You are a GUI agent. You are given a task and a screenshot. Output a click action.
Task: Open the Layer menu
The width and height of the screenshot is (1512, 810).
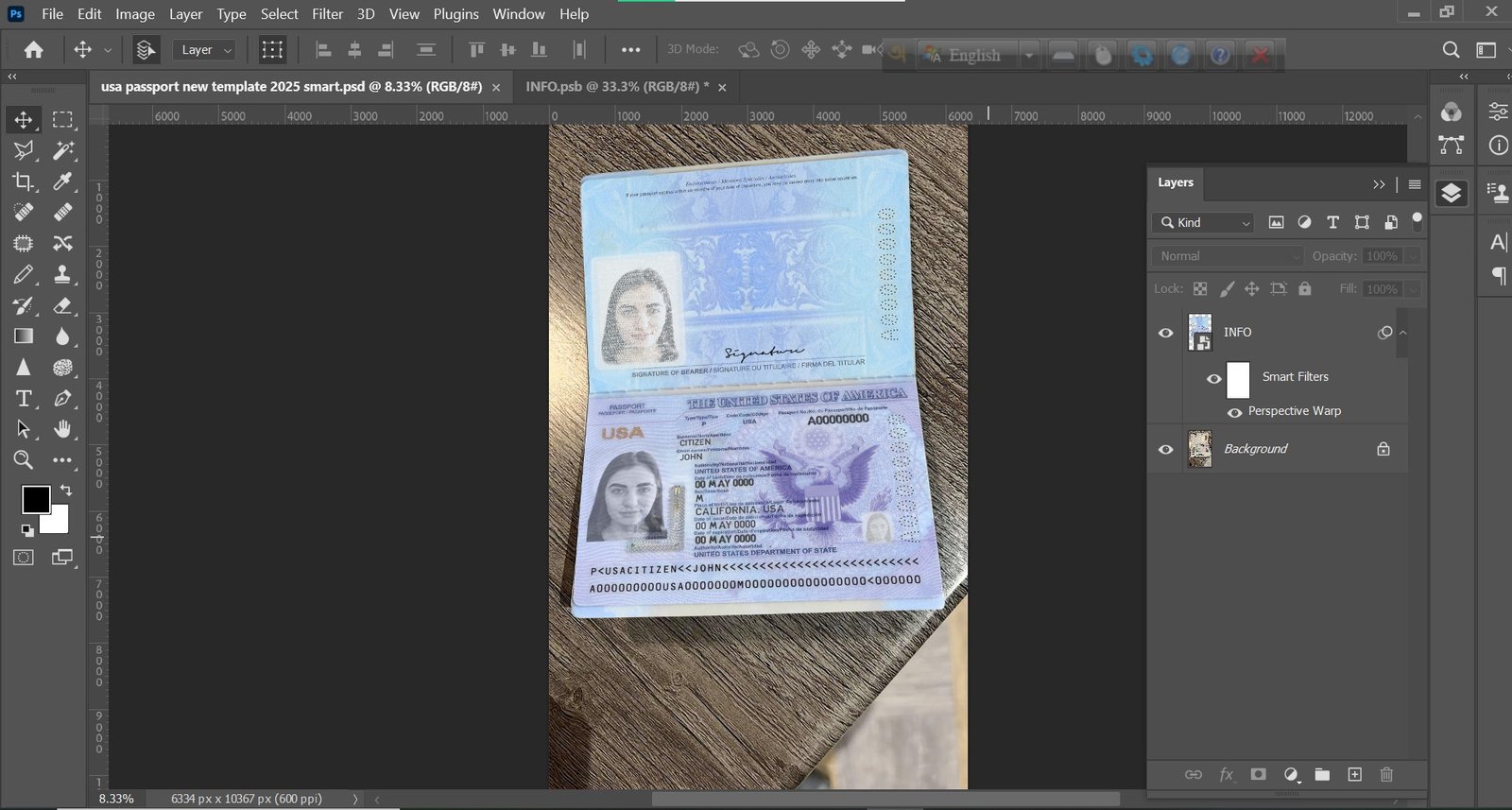pos(185,14)
